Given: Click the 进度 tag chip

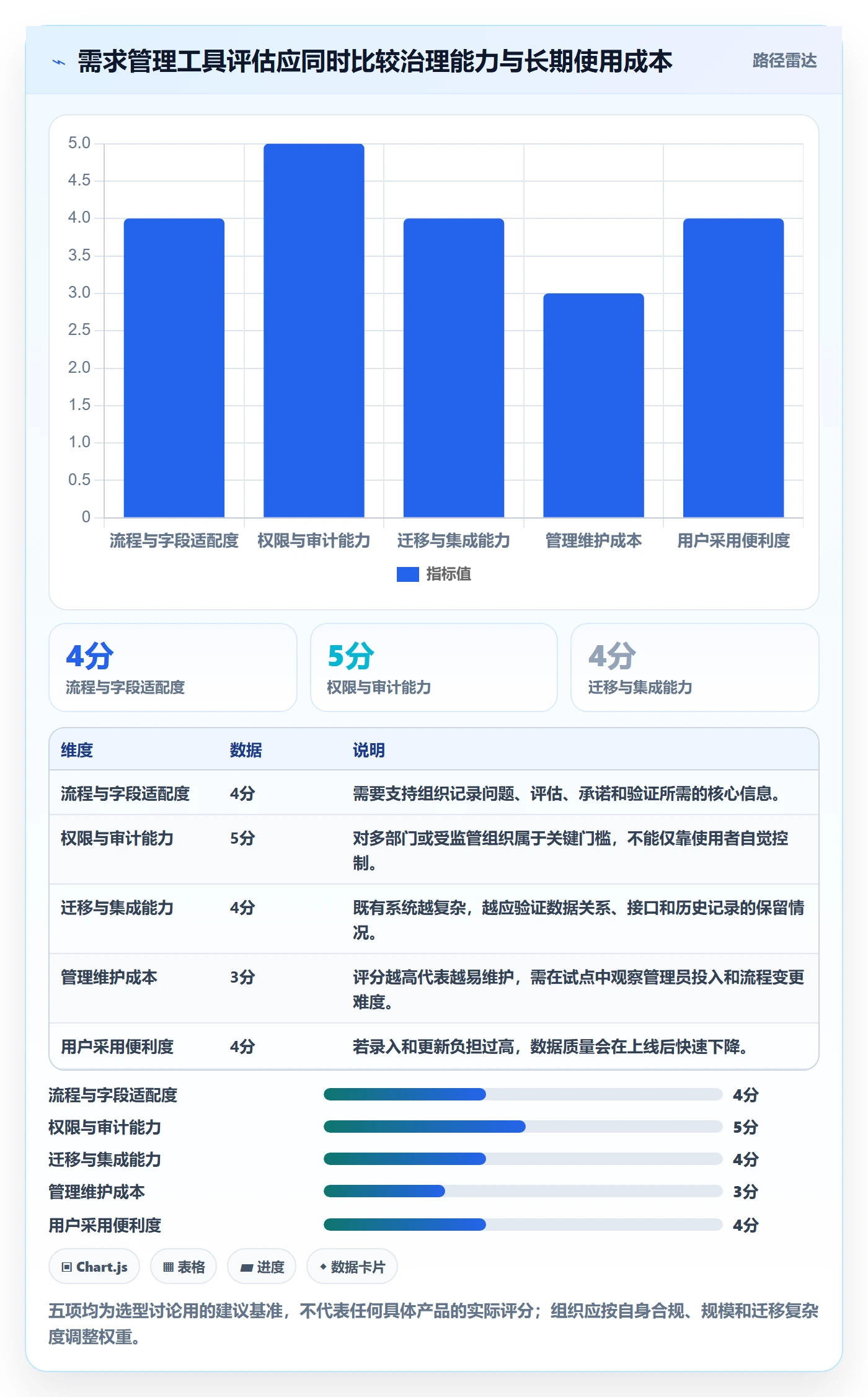Looking at the screenshot, I should tap(262, 1267).
